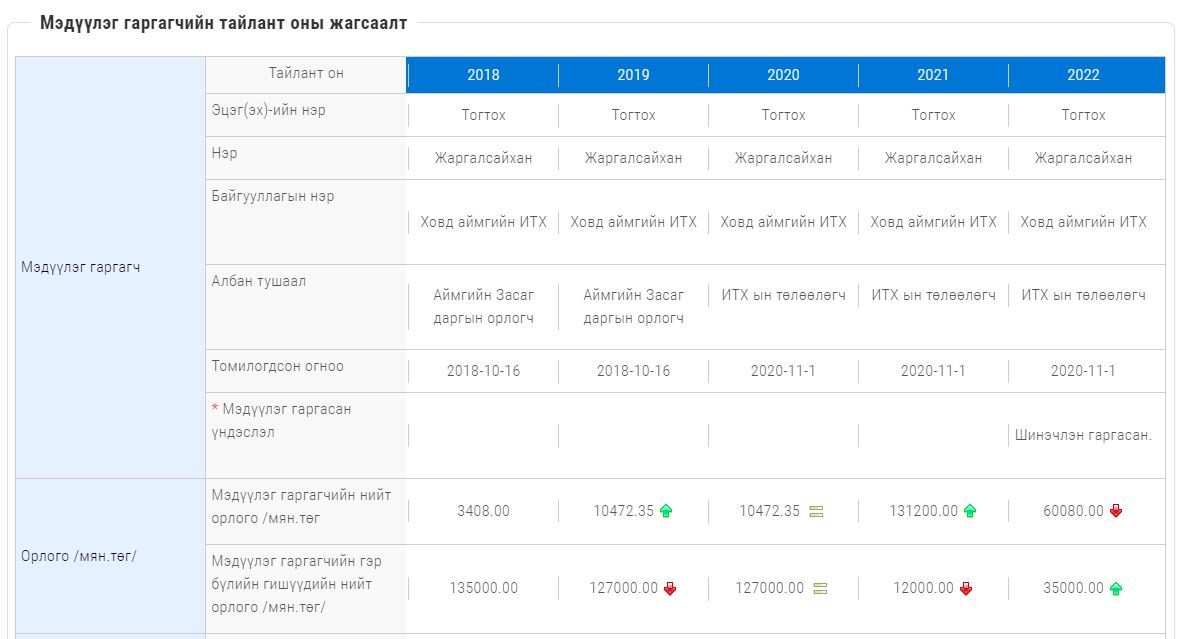The width and height of the screenshot is (1183, 639).
Task: Select the 2021 year column header
Action: 933,75
